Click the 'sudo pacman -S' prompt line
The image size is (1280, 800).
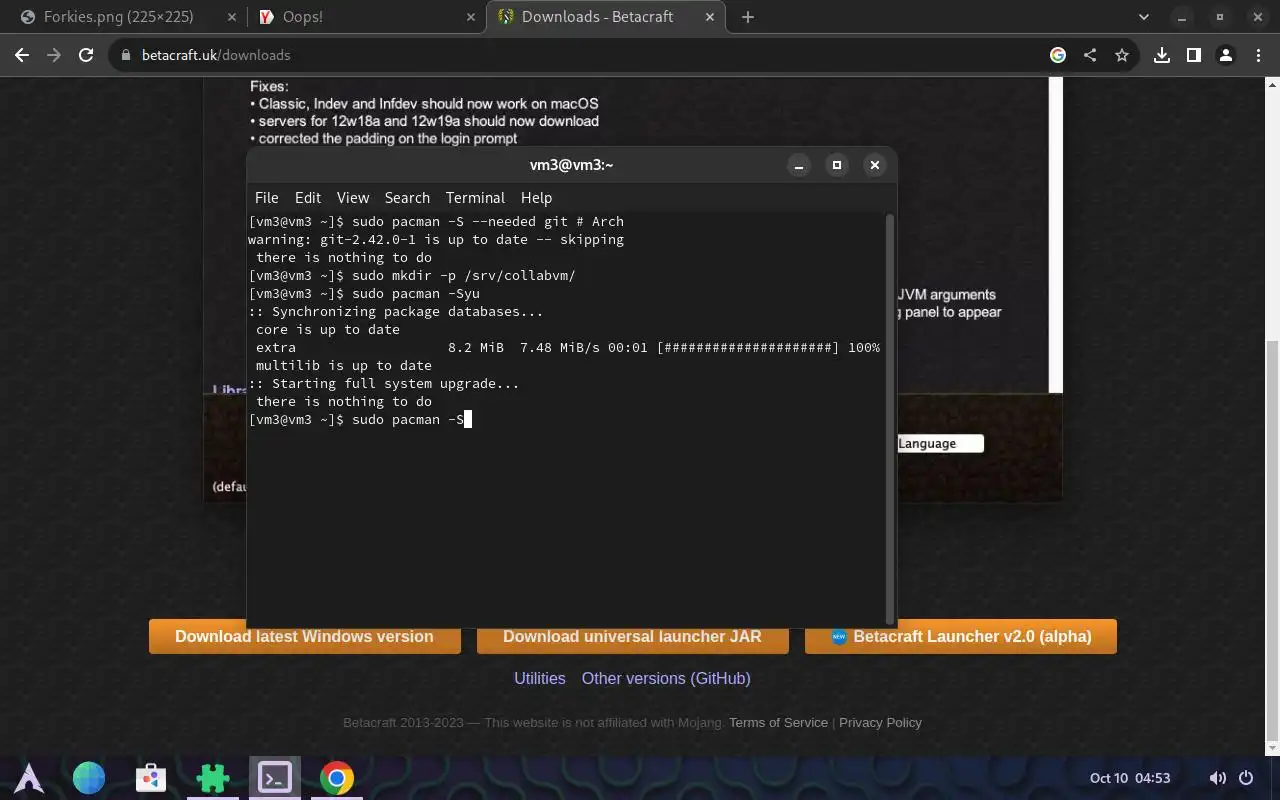pyautogui.click(x=360, y=420)
